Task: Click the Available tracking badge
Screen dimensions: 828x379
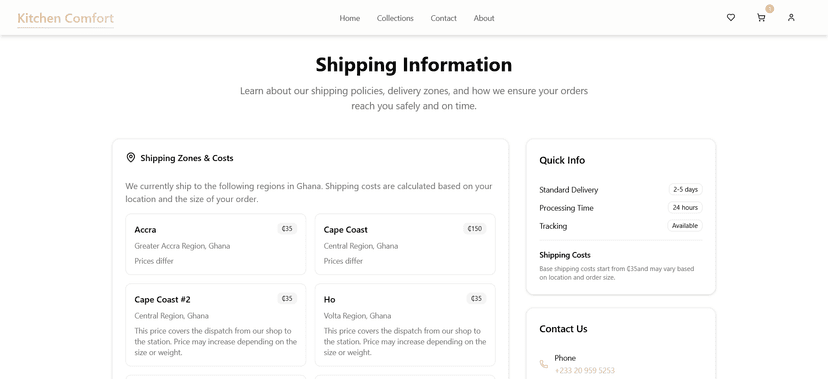Action: click(685, 225)
